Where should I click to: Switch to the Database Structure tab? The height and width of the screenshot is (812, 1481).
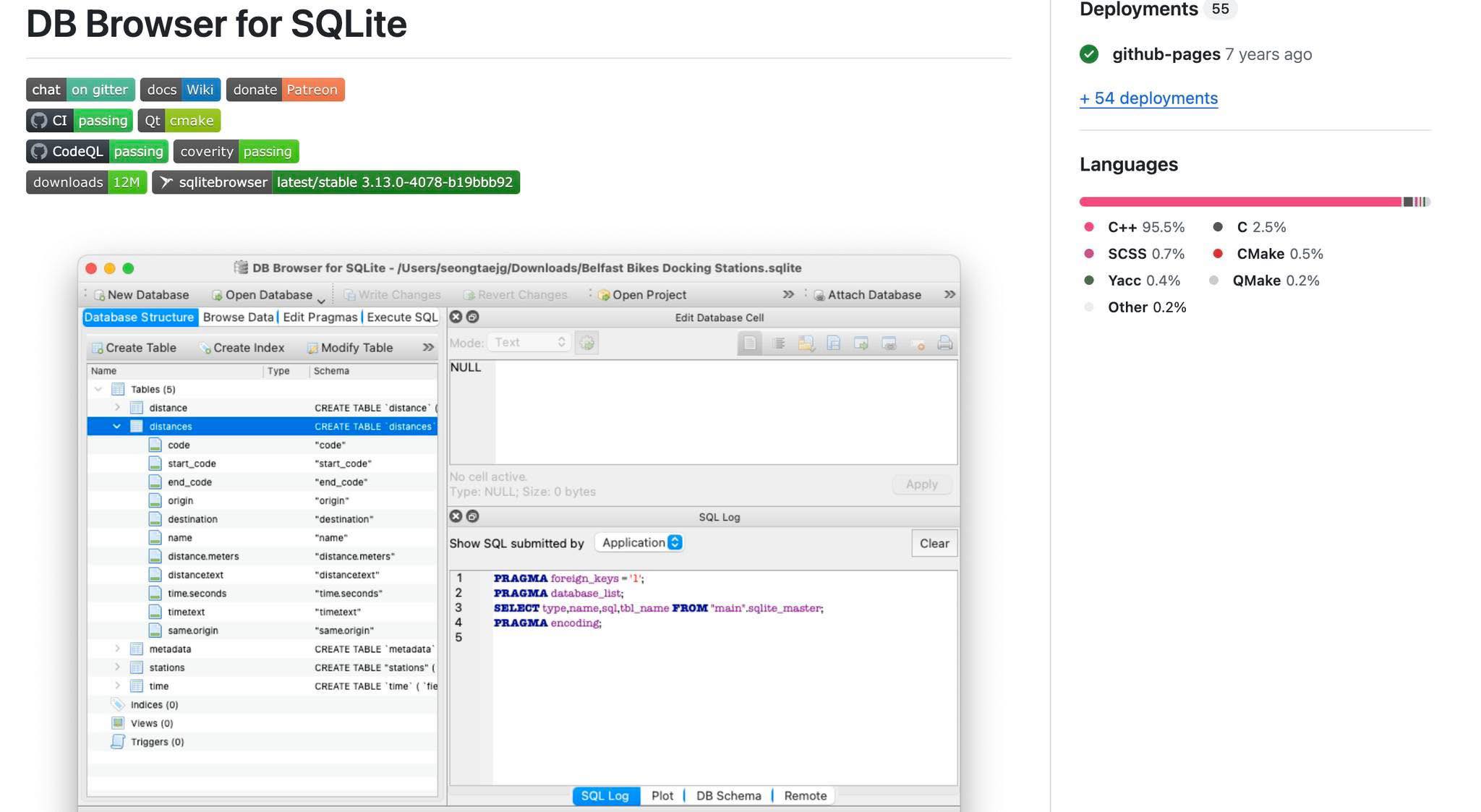tap(140, 317)
